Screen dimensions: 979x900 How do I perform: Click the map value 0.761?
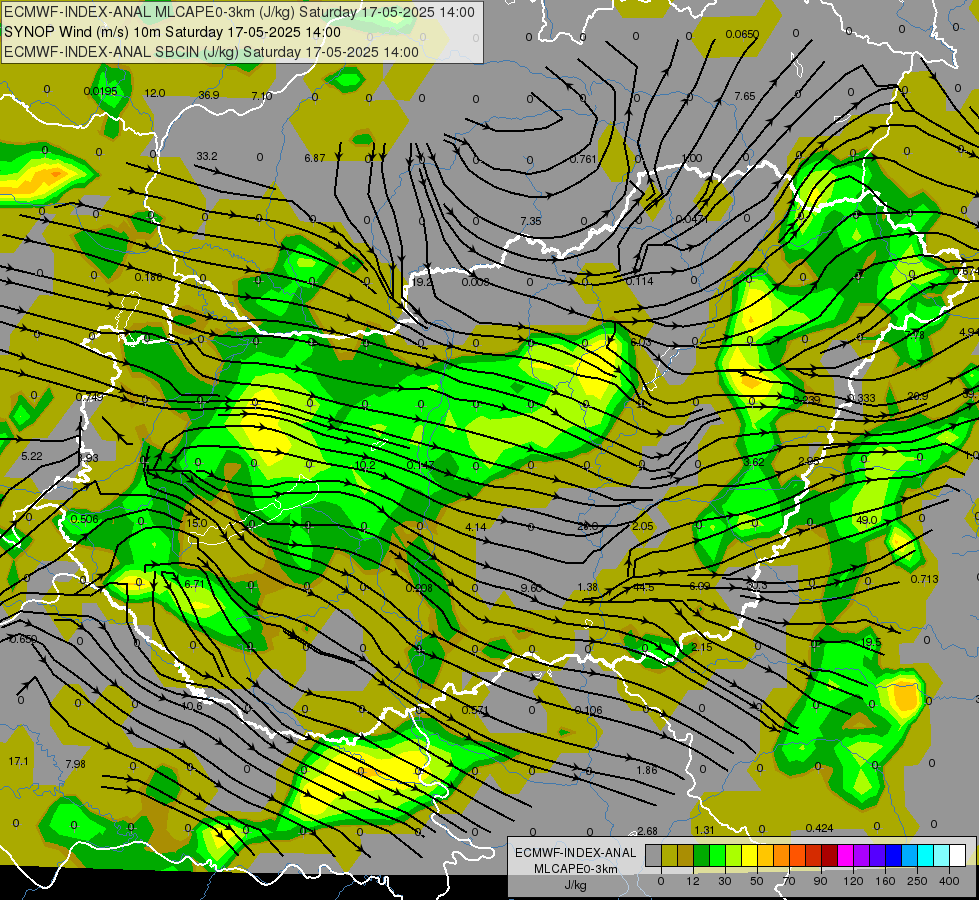(x=583, y=159)
